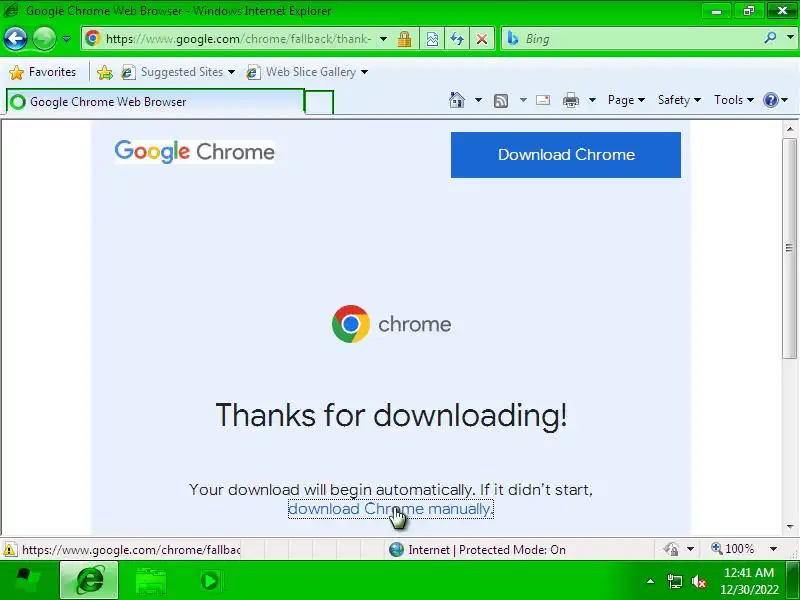
Task: Show hidden system tray icons arrow
Action: pyautogui.click(x=651, y=581)
